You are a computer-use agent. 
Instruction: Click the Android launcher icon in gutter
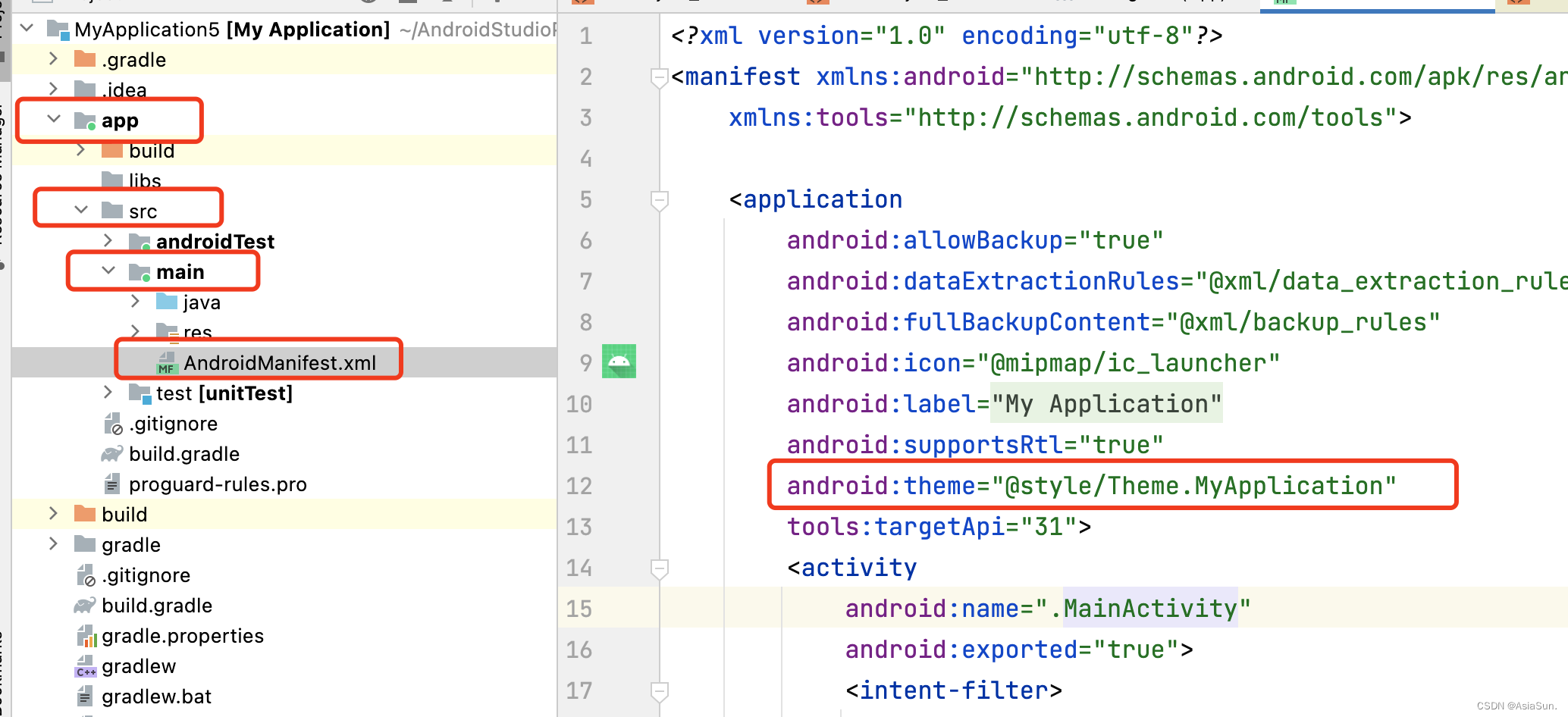(x=619, y=362)
